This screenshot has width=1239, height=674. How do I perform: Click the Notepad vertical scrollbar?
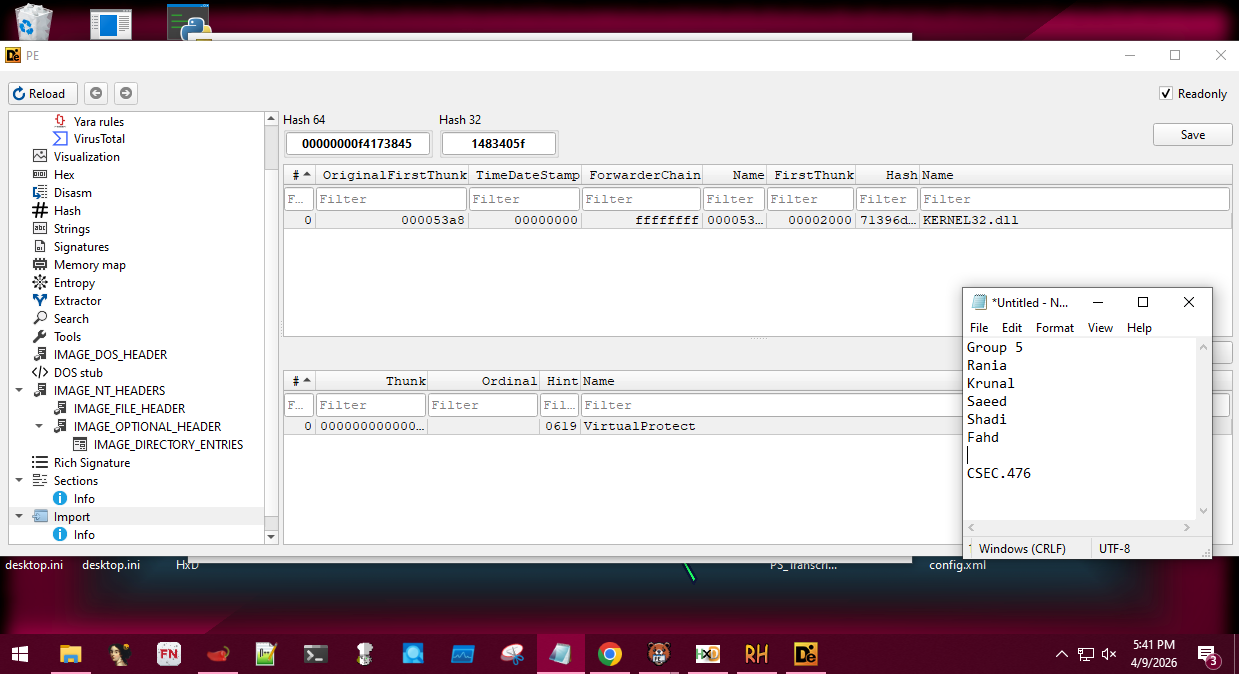pyautogui.click(x=1203, y=428)
